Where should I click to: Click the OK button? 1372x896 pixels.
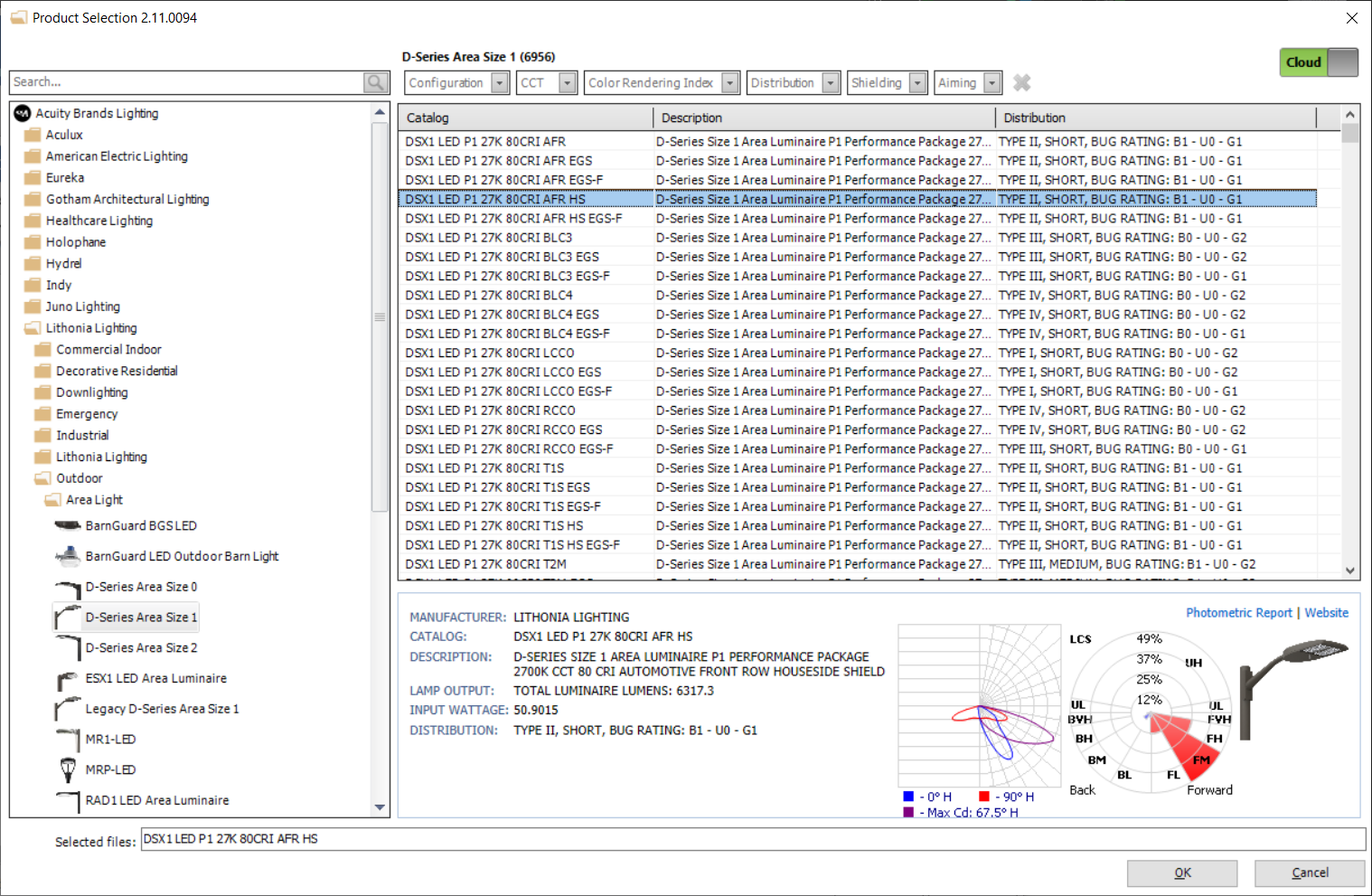[x=1182, y=873]
